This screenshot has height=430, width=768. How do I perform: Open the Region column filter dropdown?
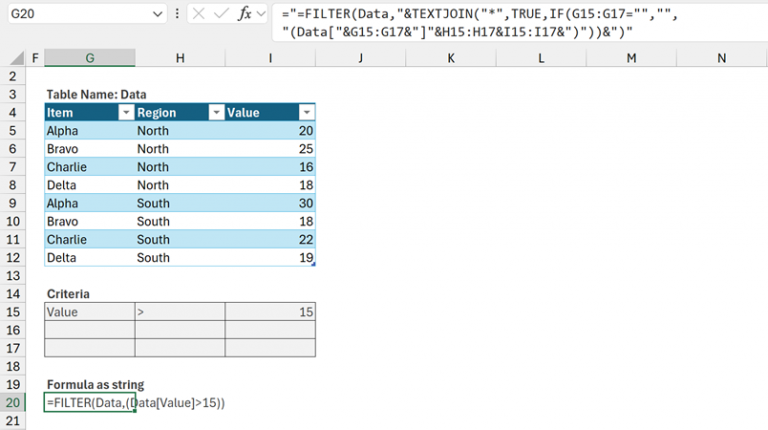216,113
